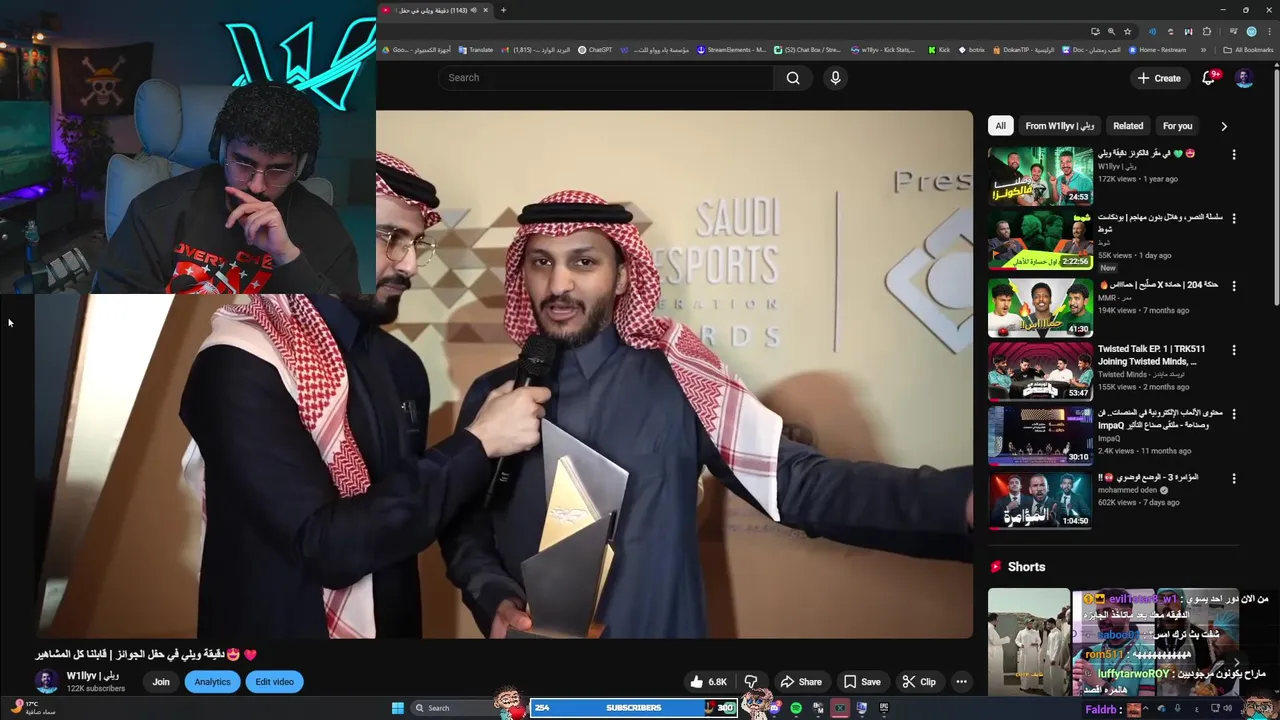Save the video to a playlist
The height and width of the screenshot is (720, 1280).
click(x=862, y=682)
